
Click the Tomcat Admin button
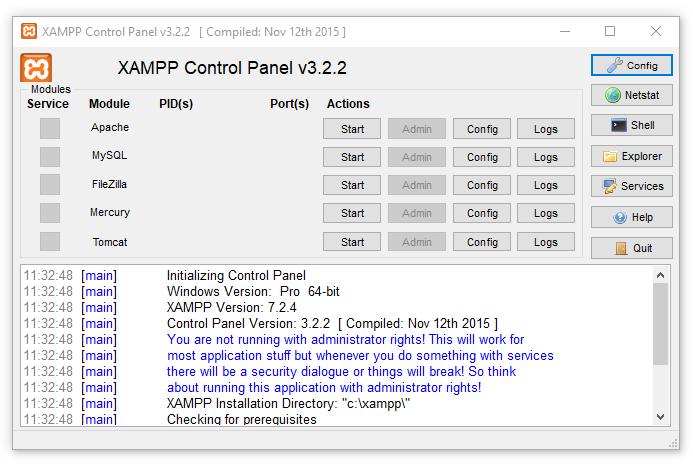click(x=417, y=242)
